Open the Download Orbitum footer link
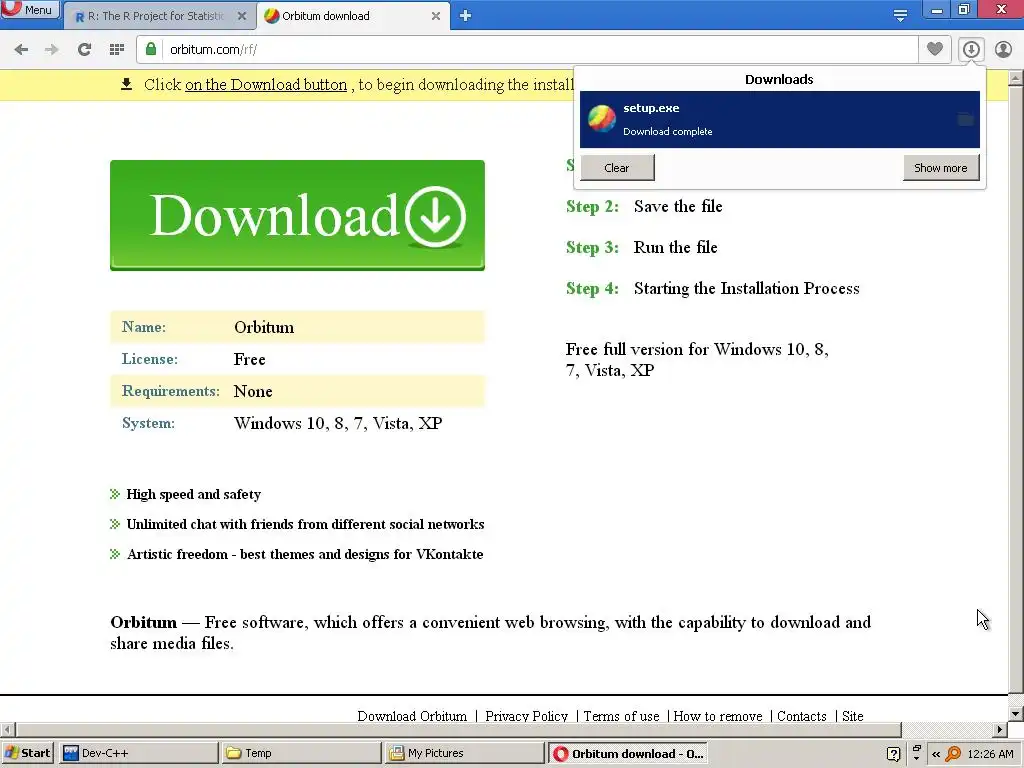 point(412,716)
